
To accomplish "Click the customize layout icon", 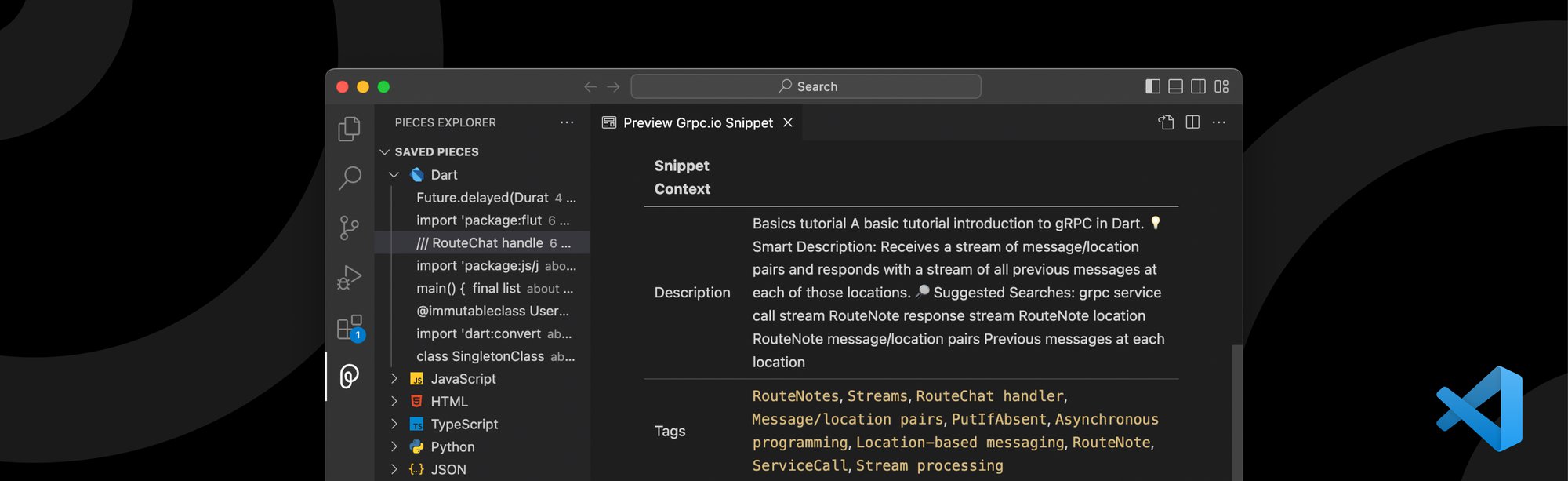I will coord(1221,86).
